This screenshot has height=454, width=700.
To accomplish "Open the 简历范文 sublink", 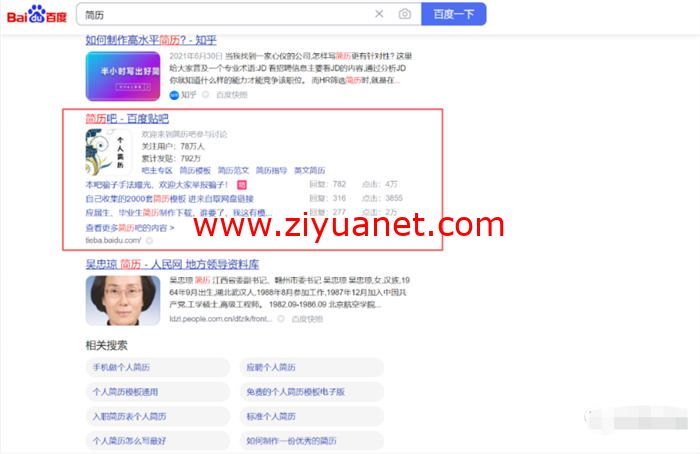I will tap(233, 171).
